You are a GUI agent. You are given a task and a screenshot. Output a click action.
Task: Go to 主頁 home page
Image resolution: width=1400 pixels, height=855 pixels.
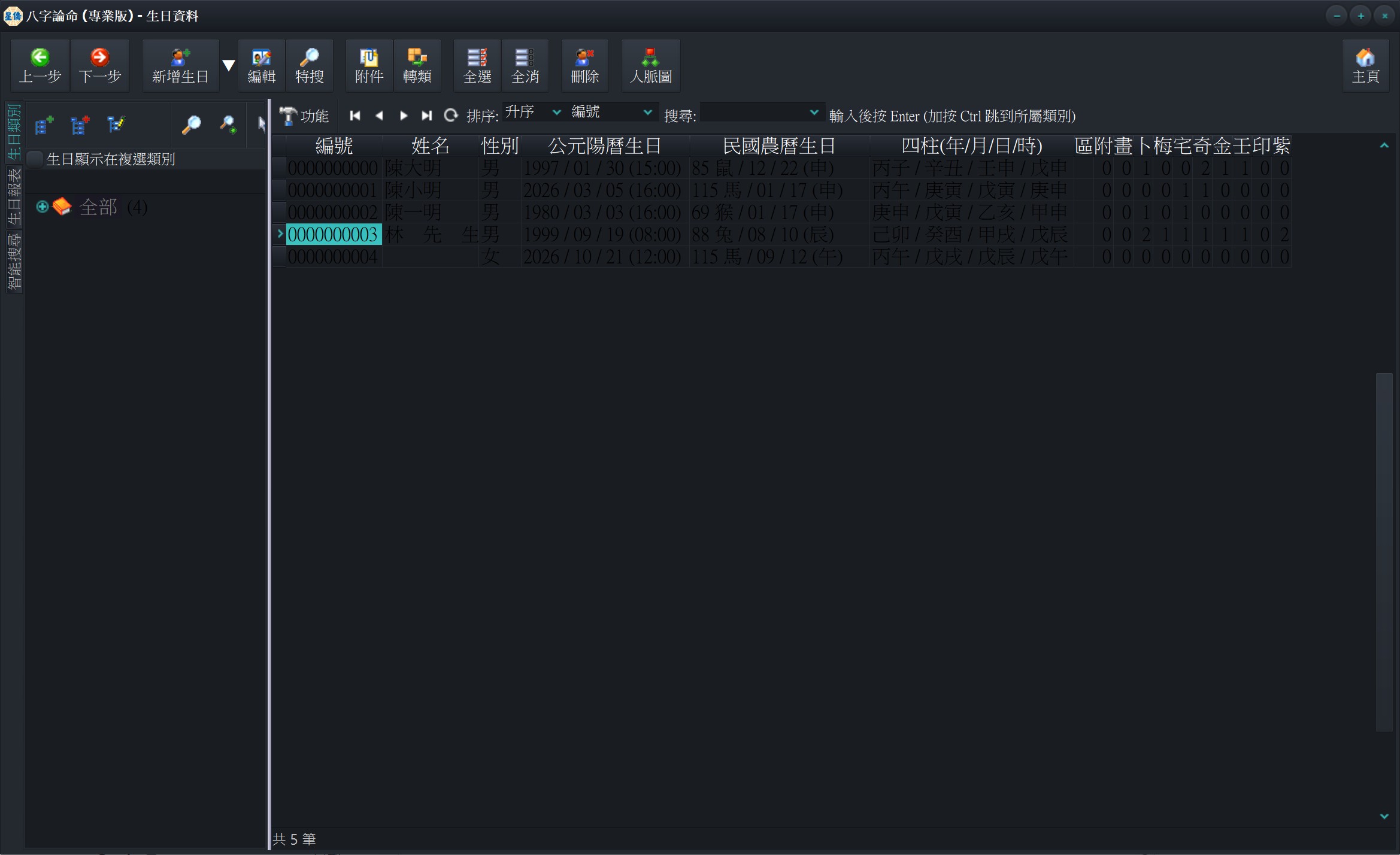click(1365, 66)
